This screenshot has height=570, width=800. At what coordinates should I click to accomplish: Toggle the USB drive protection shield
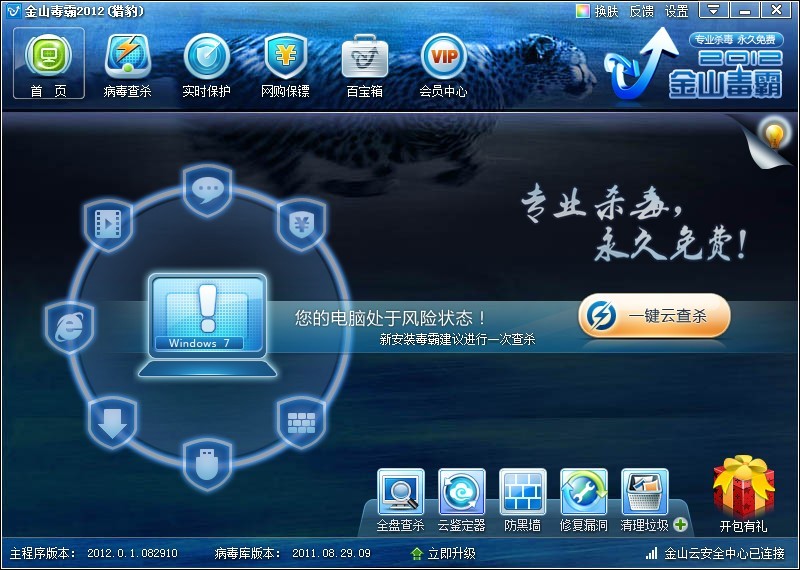point(207,464)
